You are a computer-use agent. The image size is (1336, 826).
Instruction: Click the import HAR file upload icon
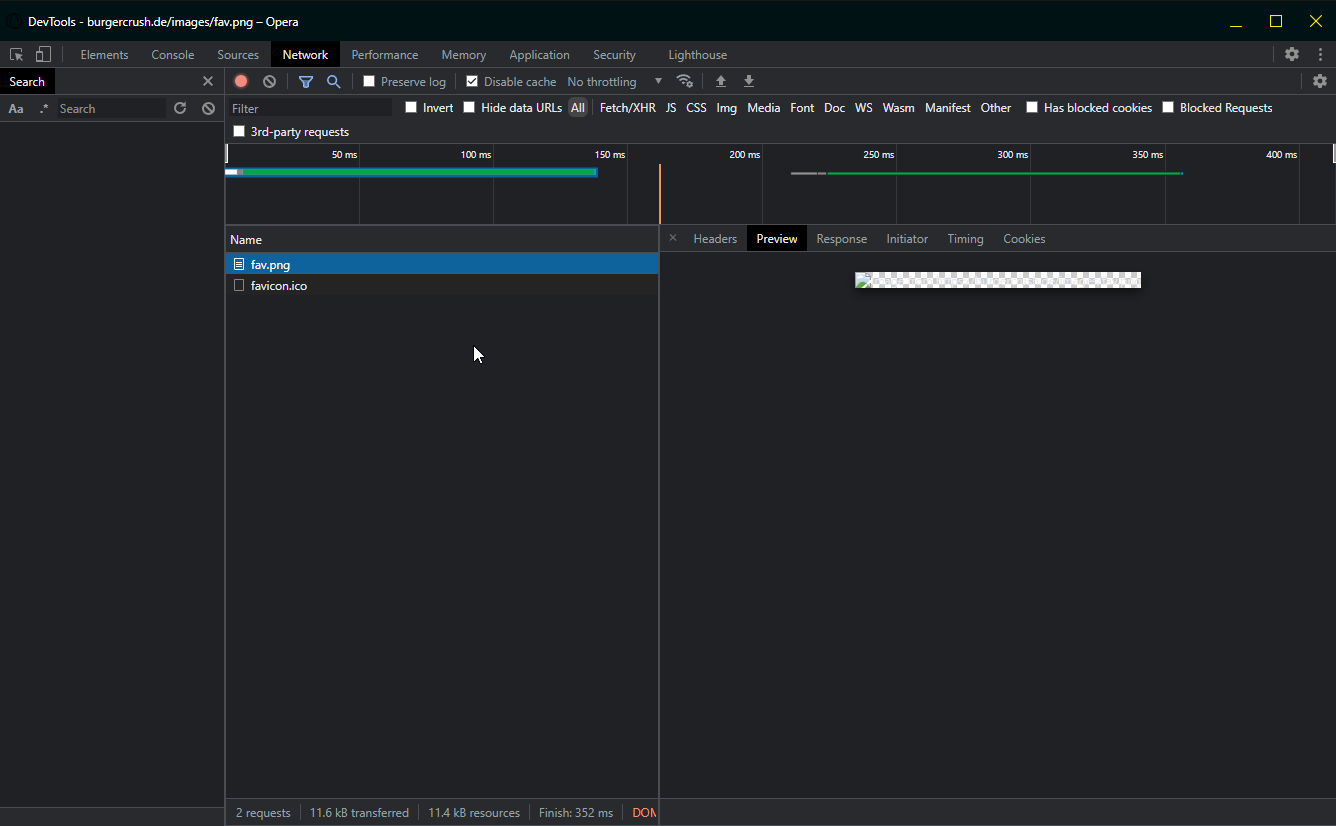(x=721, y=82)
